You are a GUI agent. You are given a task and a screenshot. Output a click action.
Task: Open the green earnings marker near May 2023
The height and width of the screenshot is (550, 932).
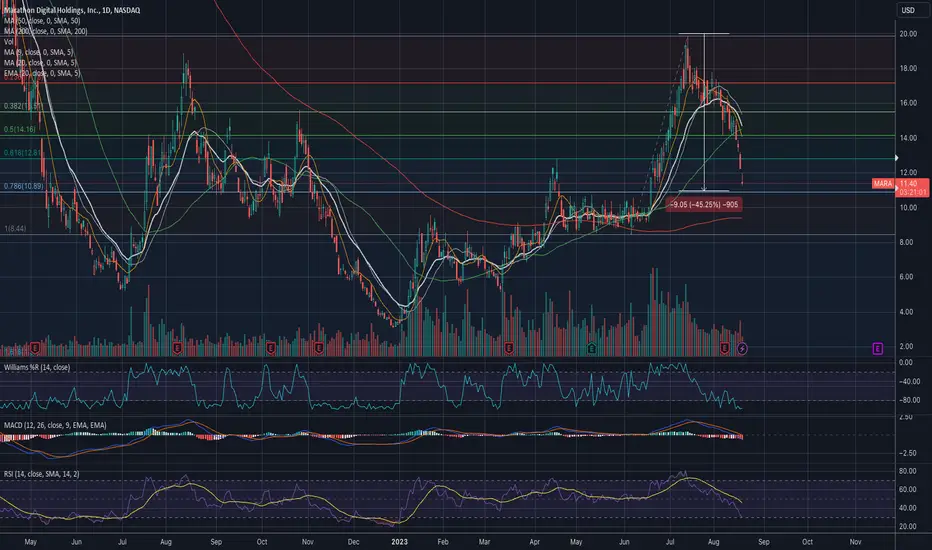pos(591,348)
